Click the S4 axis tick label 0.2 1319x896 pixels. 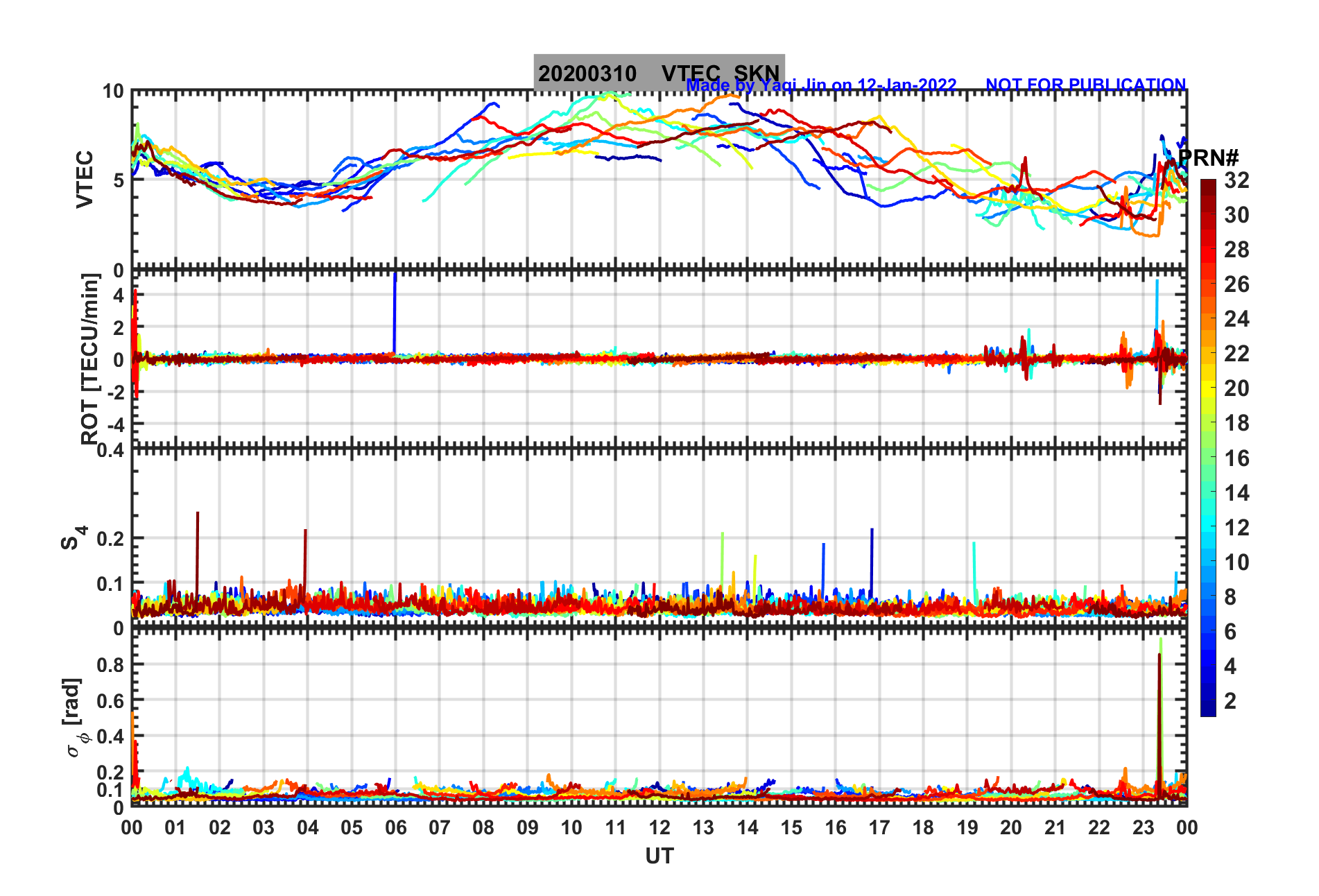click(110, 539)
